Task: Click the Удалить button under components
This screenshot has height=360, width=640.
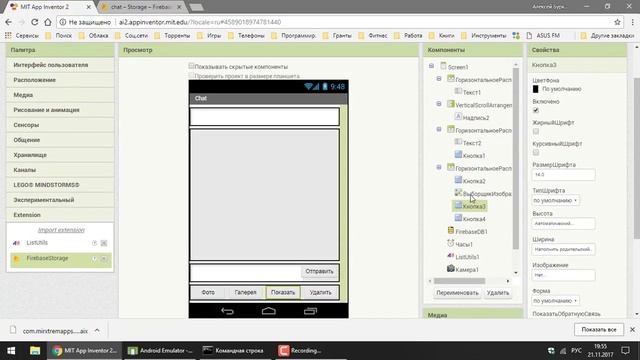Action: tap(498, 293)
